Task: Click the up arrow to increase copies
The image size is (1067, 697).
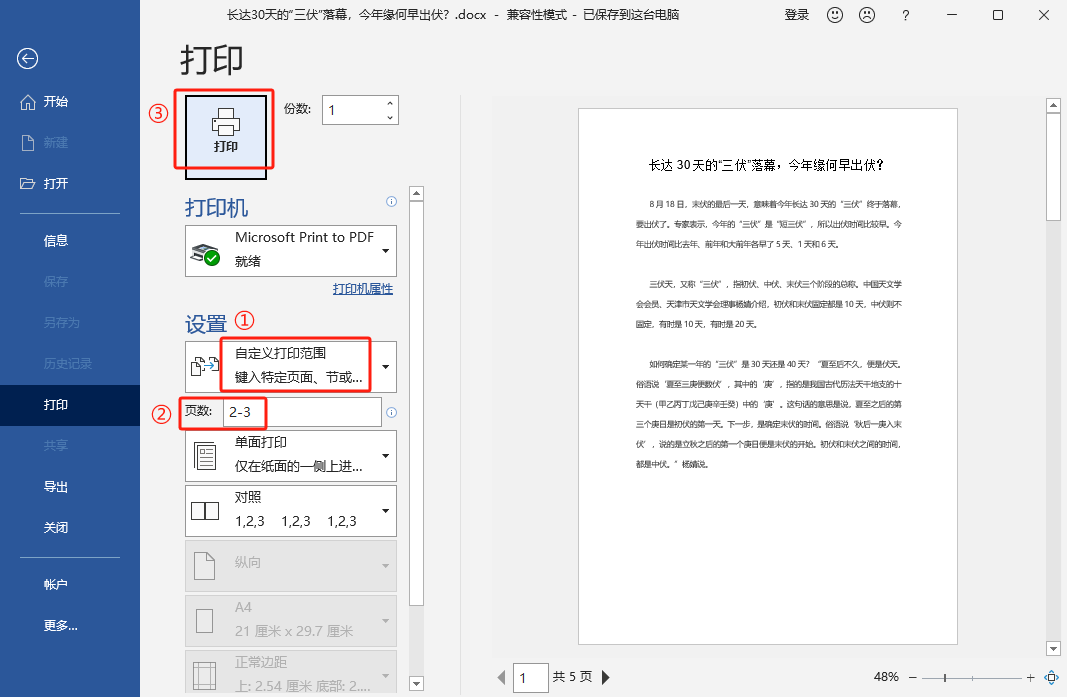Action: pos(388,102)
